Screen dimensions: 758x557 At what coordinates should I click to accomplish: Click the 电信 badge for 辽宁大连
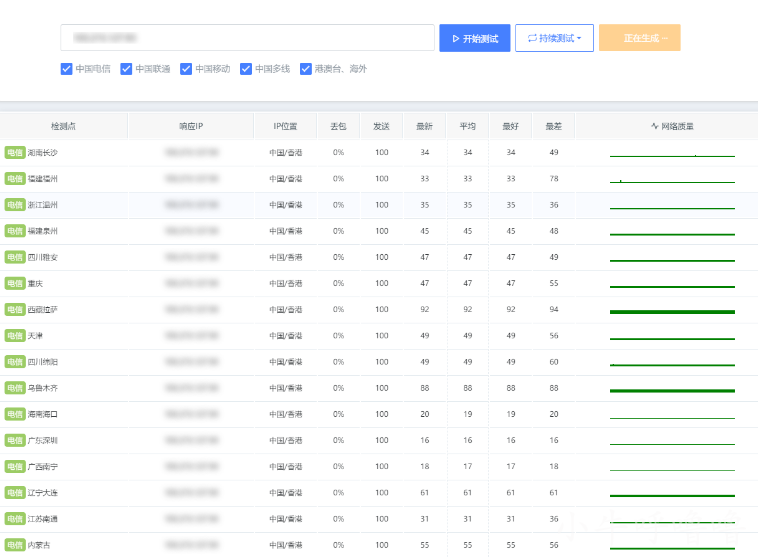coord(15,493)
